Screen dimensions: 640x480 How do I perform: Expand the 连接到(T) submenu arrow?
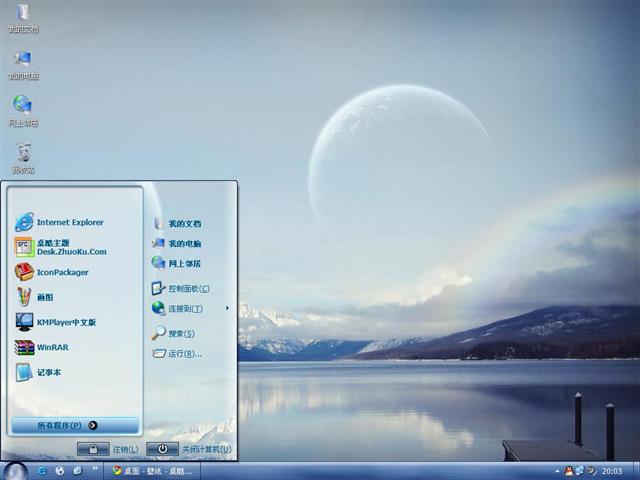(x=227, y=308)
